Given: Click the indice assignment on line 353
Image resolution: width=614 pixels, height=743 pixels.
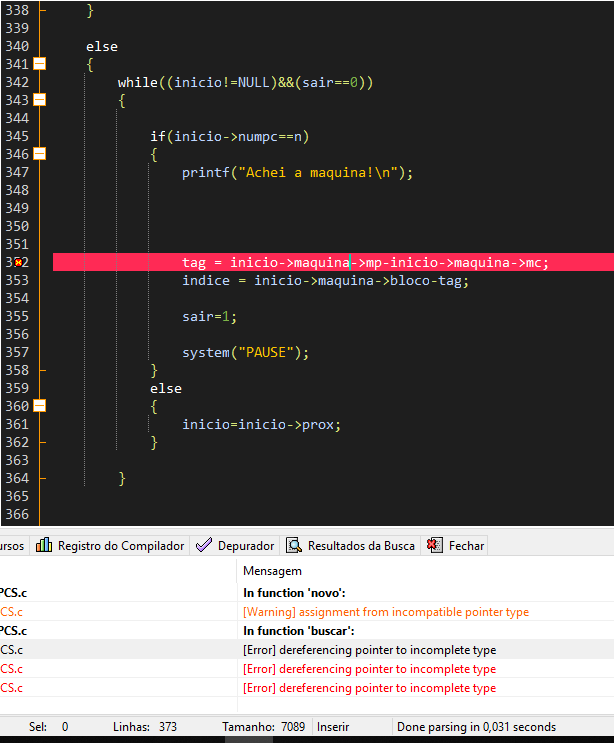Looking at the screenshot, I should 325,281.
